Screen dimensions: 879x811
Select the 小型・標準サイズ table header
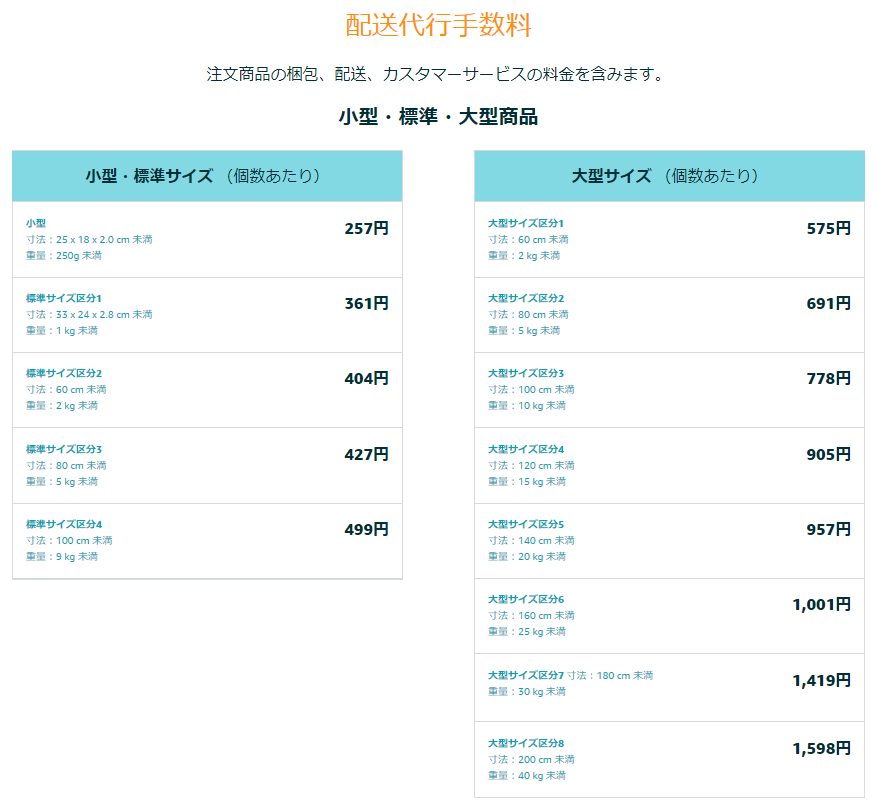click(207, 176)
